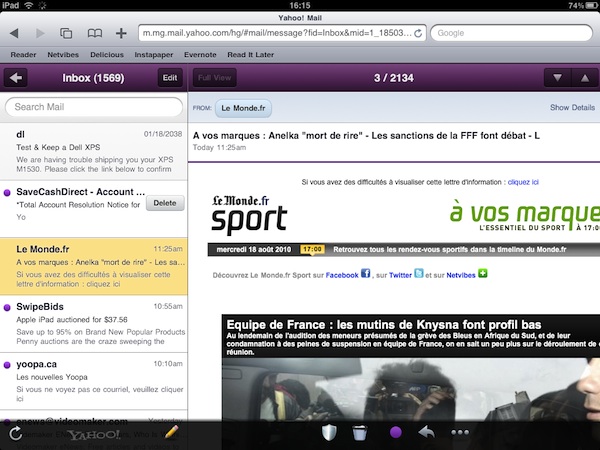Tap the plus add bookmark icon
This screenshot has width=600, height=450.
pos(121,33)
